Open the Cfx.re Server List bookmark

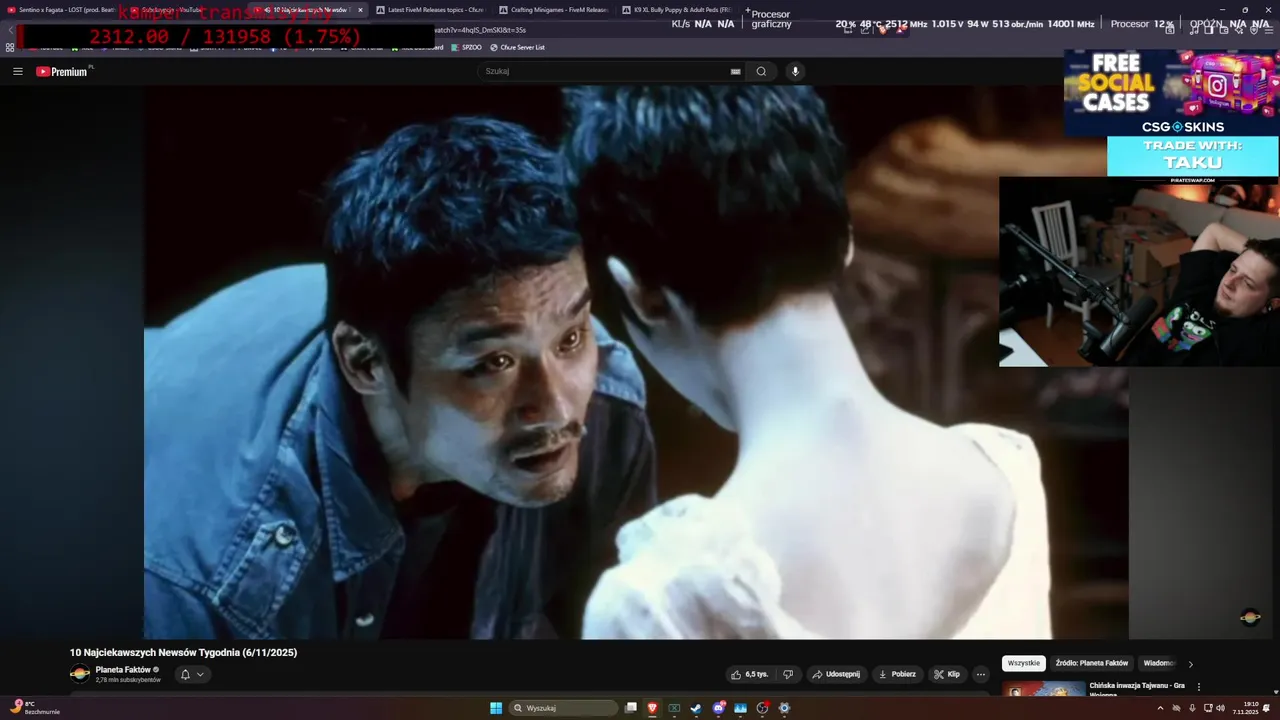point(517,47)
